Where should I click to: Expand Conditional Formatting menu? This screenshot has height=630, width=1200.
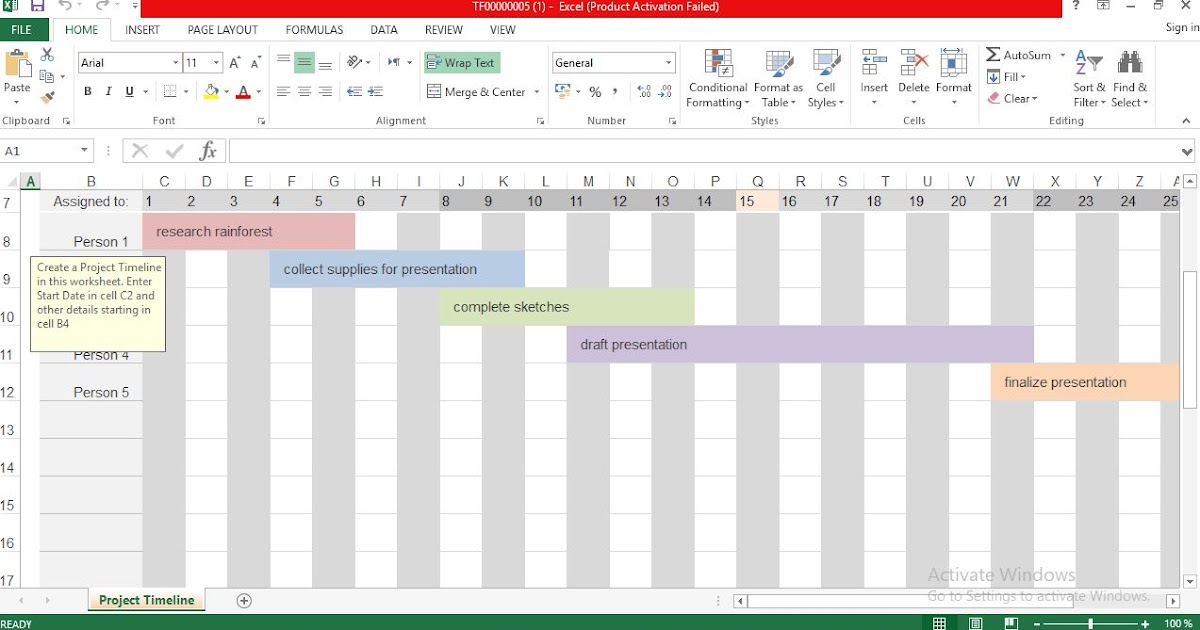coord(718,79)
